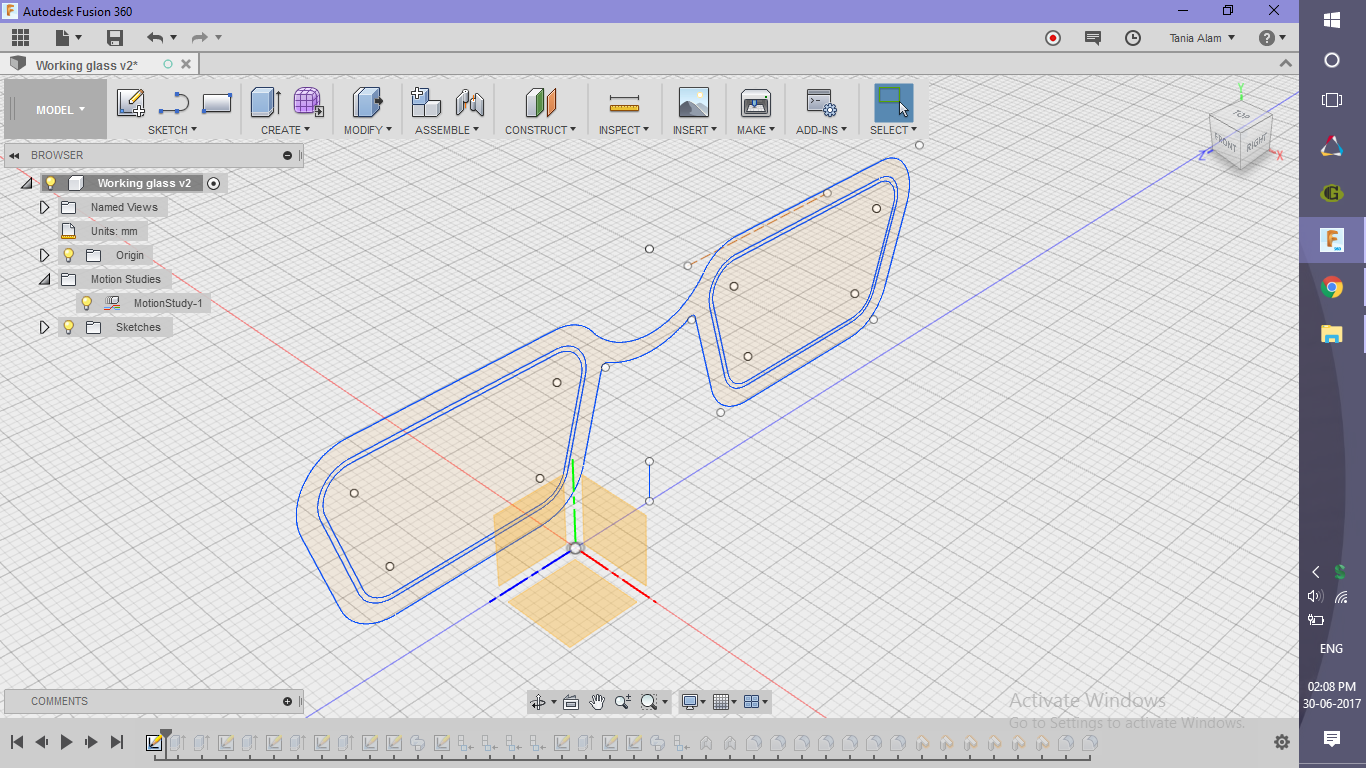Open the data panel grid icon

pos(20,38)
